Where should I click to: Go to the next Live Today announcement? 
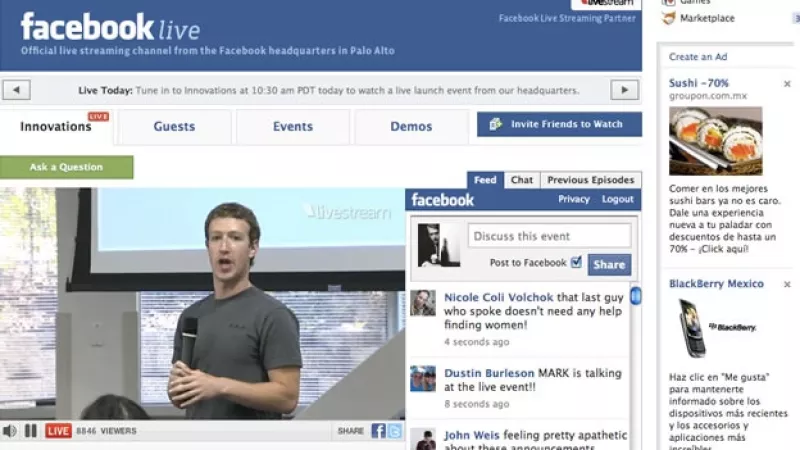click(624, 90)
